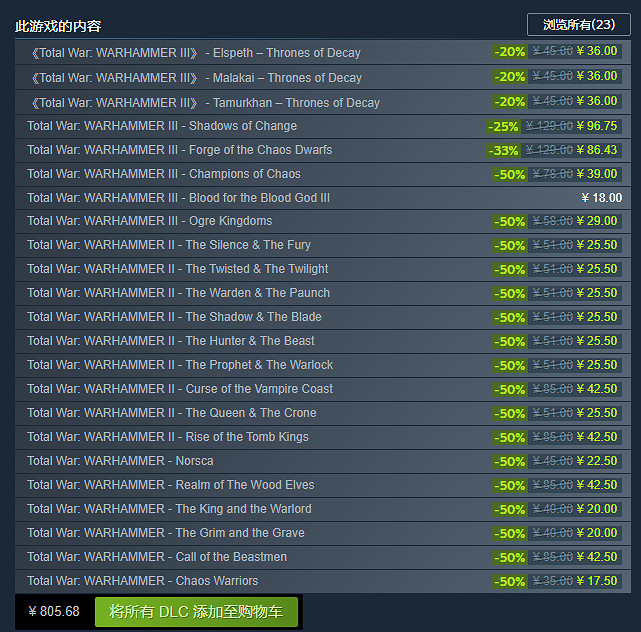Open Elspeth – Thrones of Decay DLC
The width and height of the screenshot is (641, 632).
pos(196,53)
